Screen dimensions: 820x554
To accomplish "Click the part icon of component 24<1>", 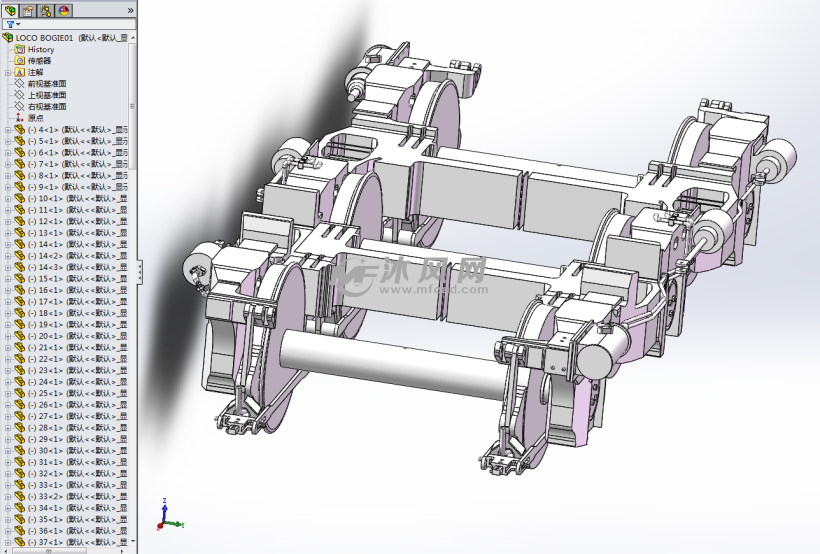I will 20,382.
